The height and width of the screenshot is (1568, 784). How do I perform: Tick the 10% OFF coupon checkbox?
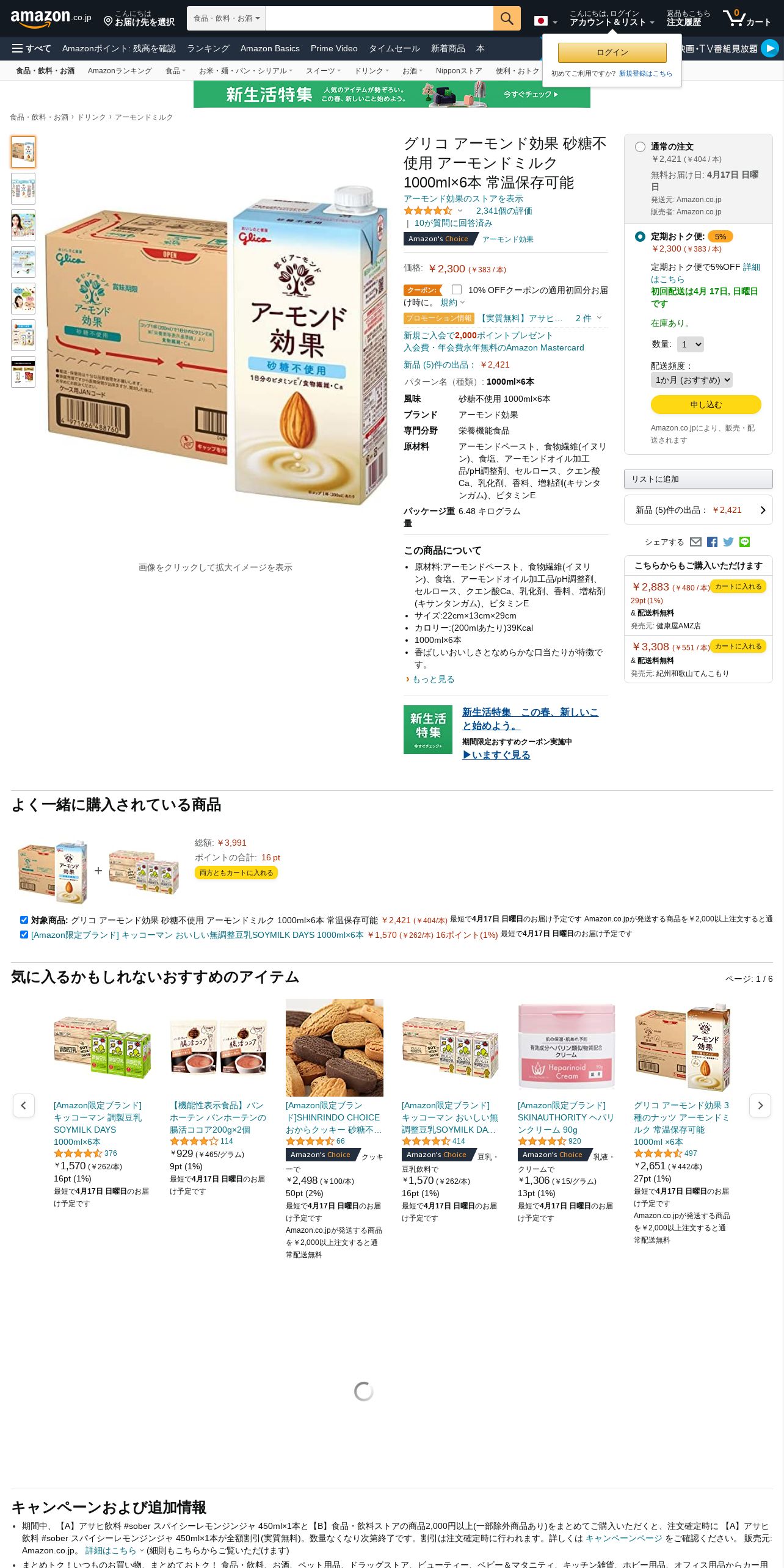coord(457,289)
